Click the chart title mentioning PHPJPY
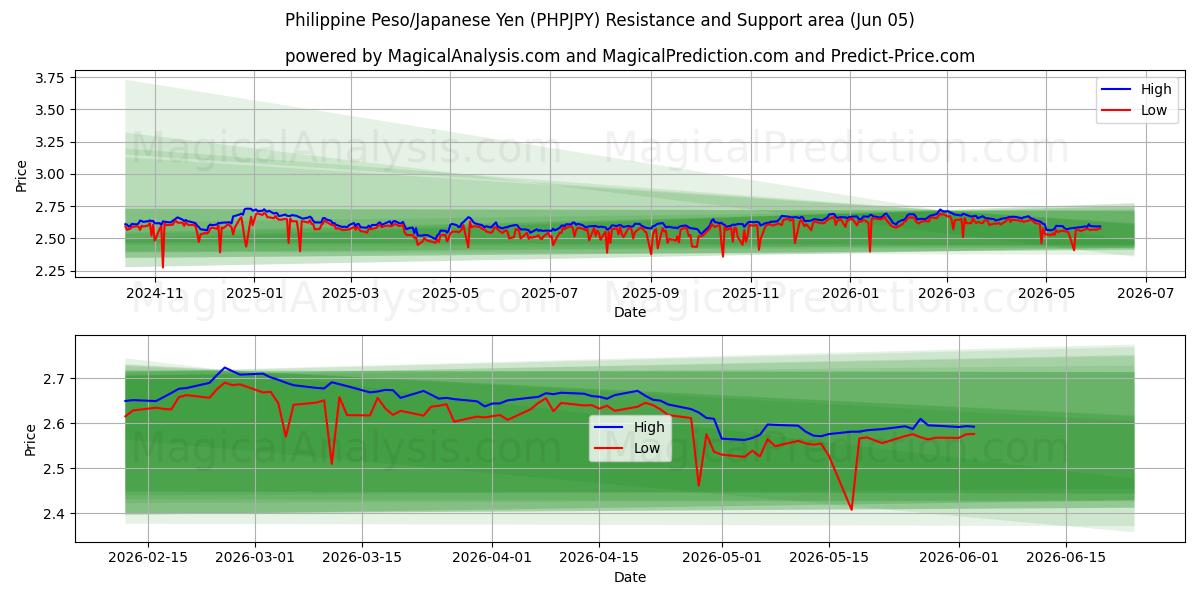This screenshot has width=1200, height=600. click(600, 20)
